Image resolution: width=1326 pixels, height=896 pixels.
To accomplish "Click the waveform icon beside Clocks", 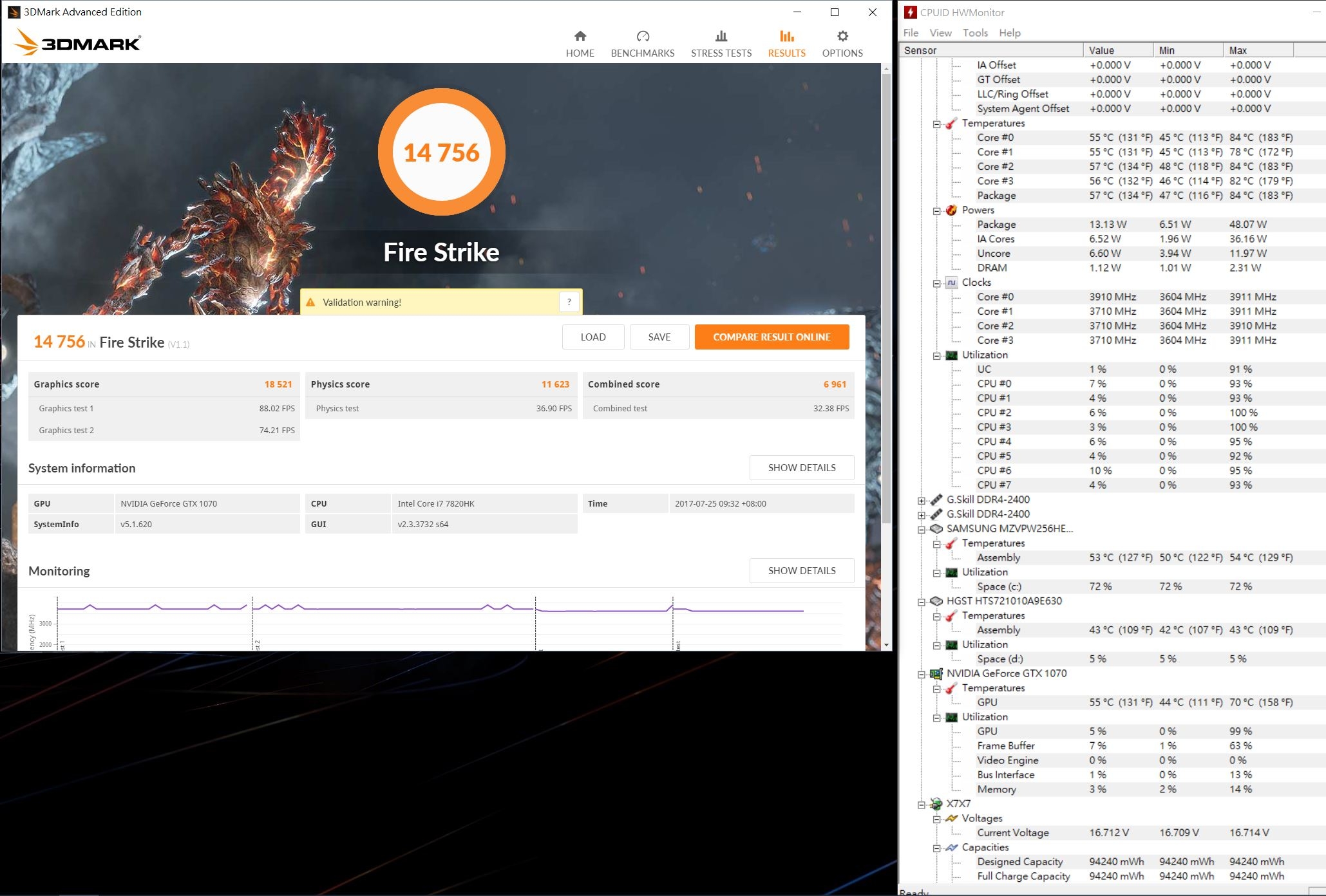I will (951, 283).
